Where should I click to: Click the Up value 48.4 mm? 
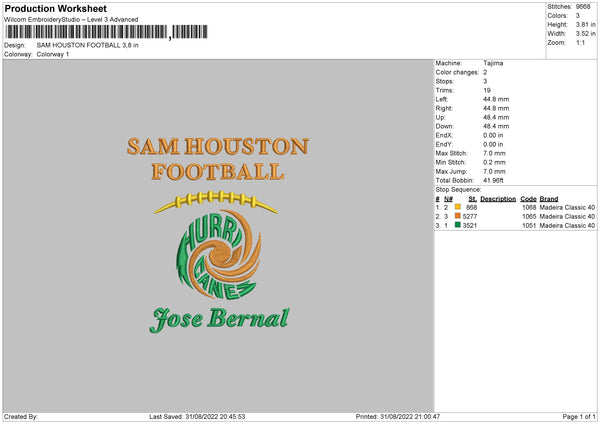tap(496, 117)
